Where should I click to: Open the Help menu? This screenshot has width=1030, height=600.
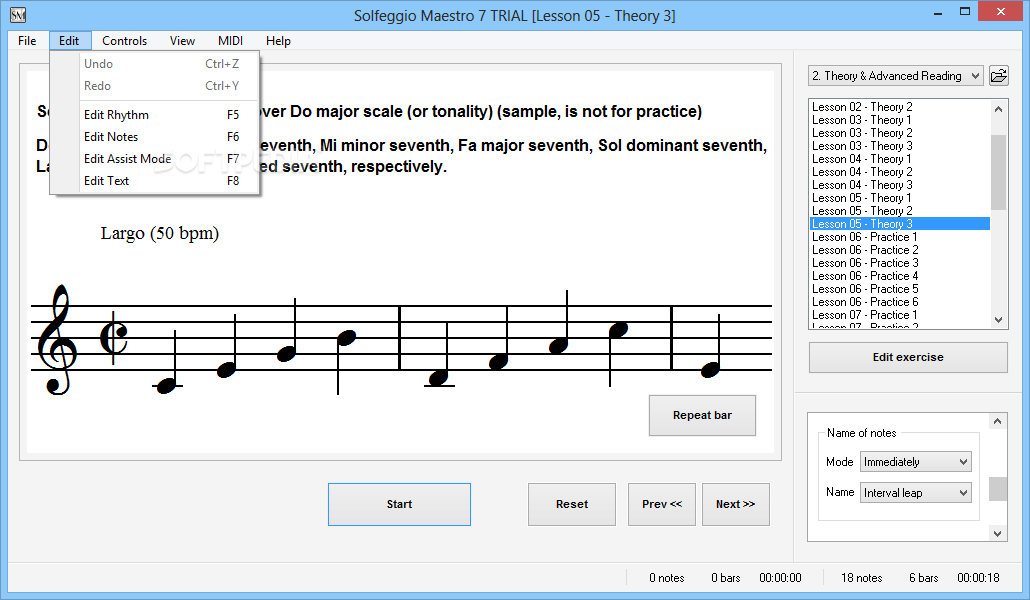(278, 41)
